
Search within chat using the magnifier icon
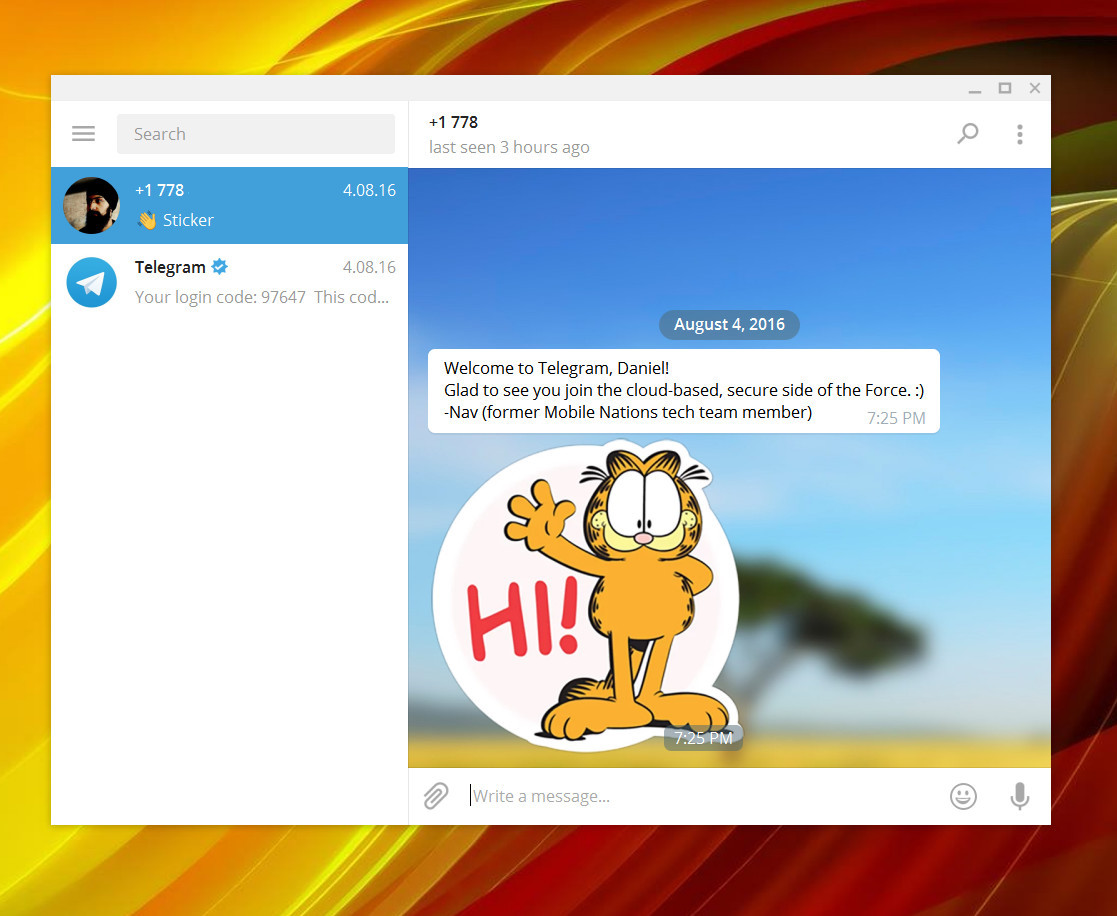pyautogui.click(x=967, y=134)
